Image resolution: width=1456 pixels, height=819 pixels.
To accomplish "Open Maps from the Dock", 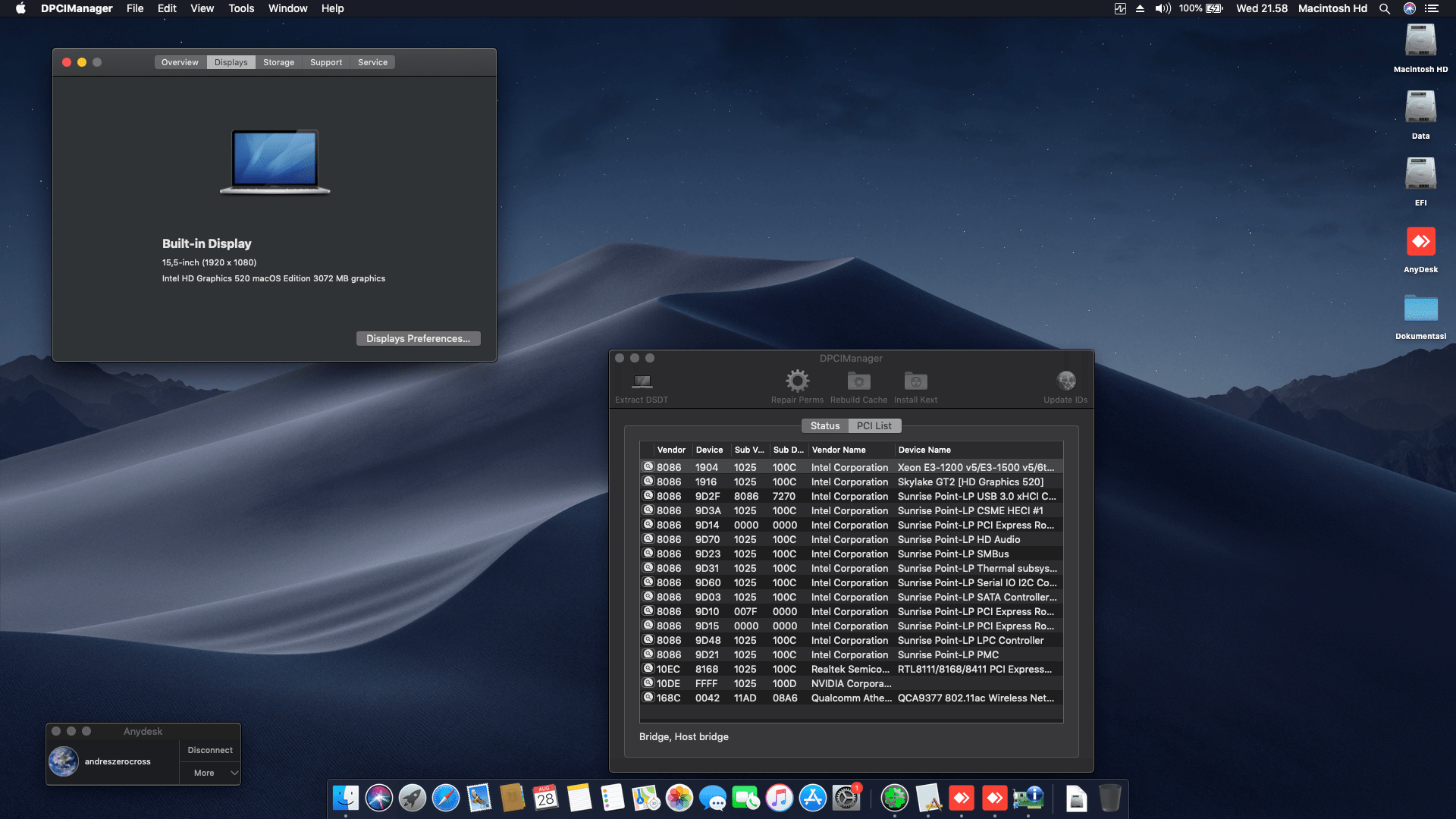I will [x=646, y=798].
